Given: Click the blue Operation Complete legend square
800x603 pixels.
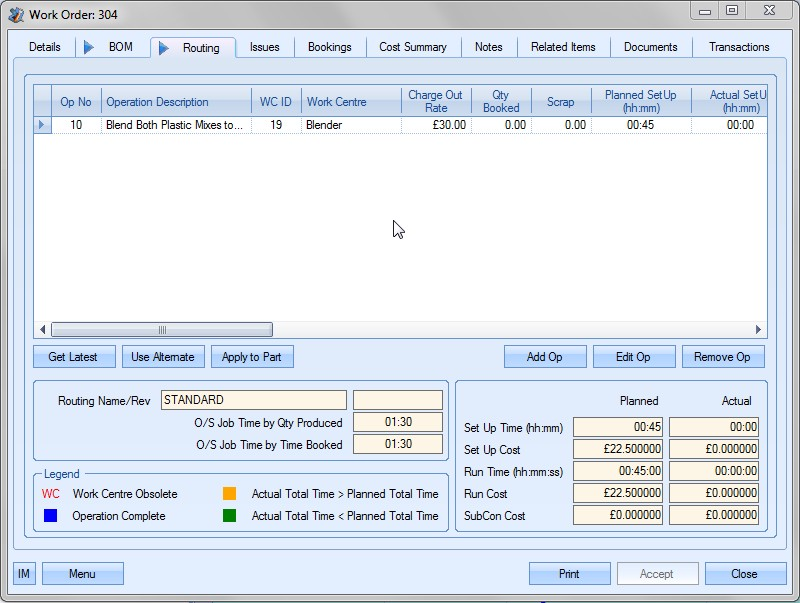Looking at the screenshot, I should pos(49,516).
